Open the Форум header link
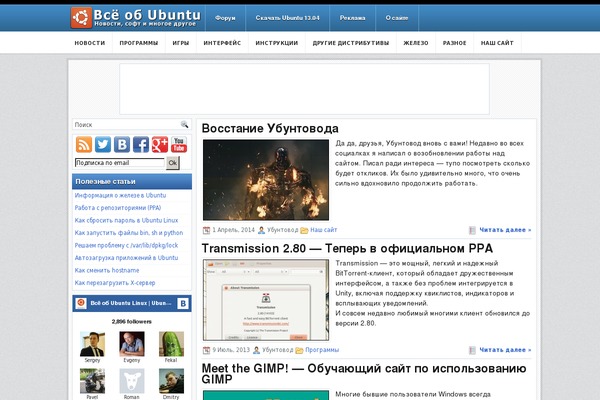 225,18
